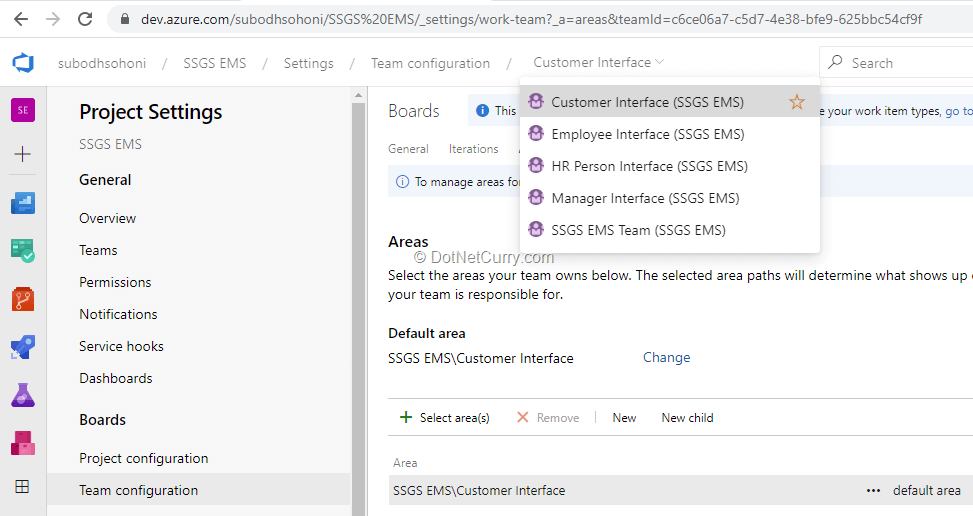
Task: Open Overview hub icon in the sidebar
Action: click(x=23, y=203)
